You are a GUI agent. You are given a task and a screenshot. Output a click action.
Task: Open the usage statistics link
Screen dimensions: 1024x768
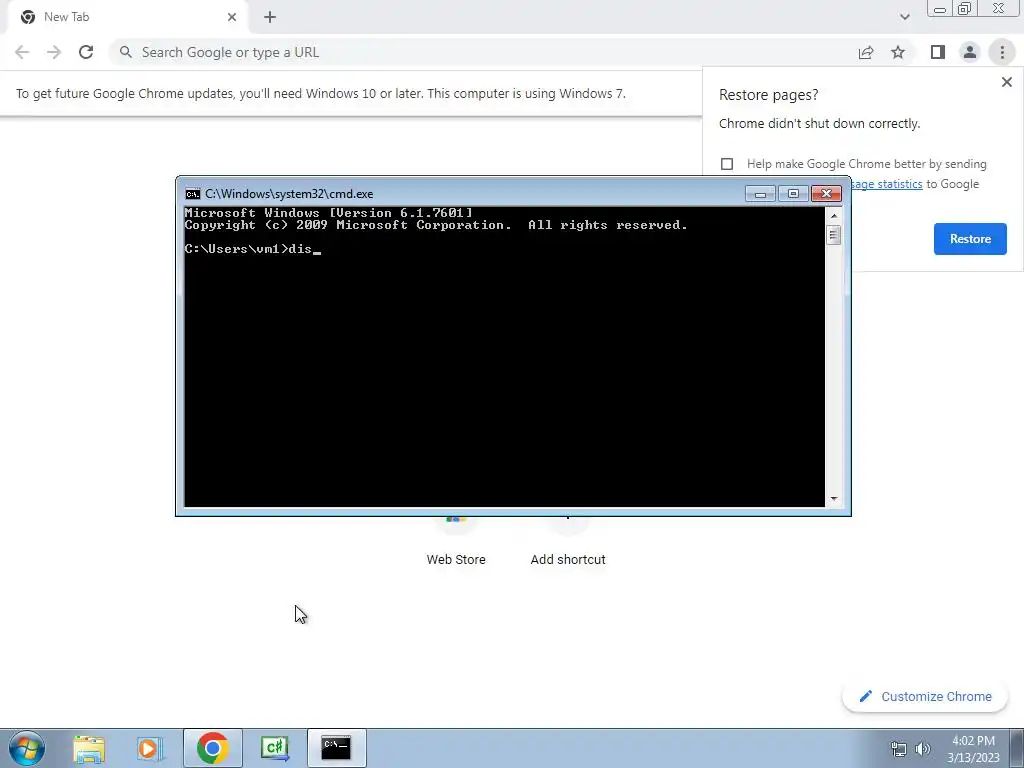point(887,184)
